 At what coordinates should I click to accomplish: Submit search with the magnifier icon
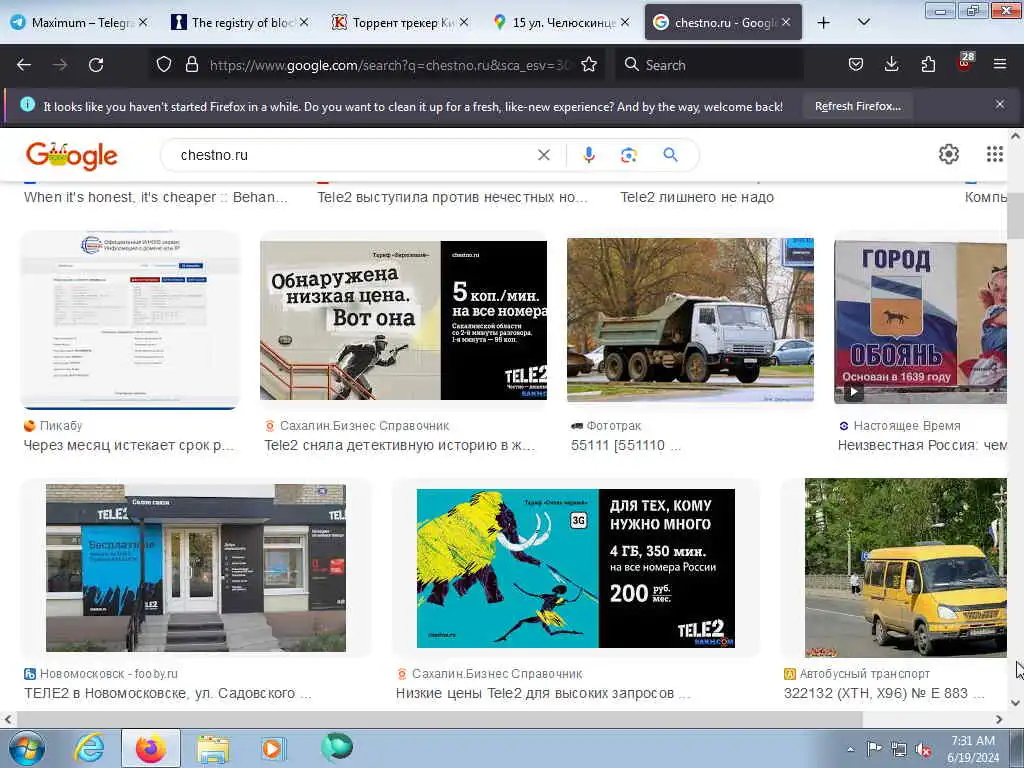670,155
